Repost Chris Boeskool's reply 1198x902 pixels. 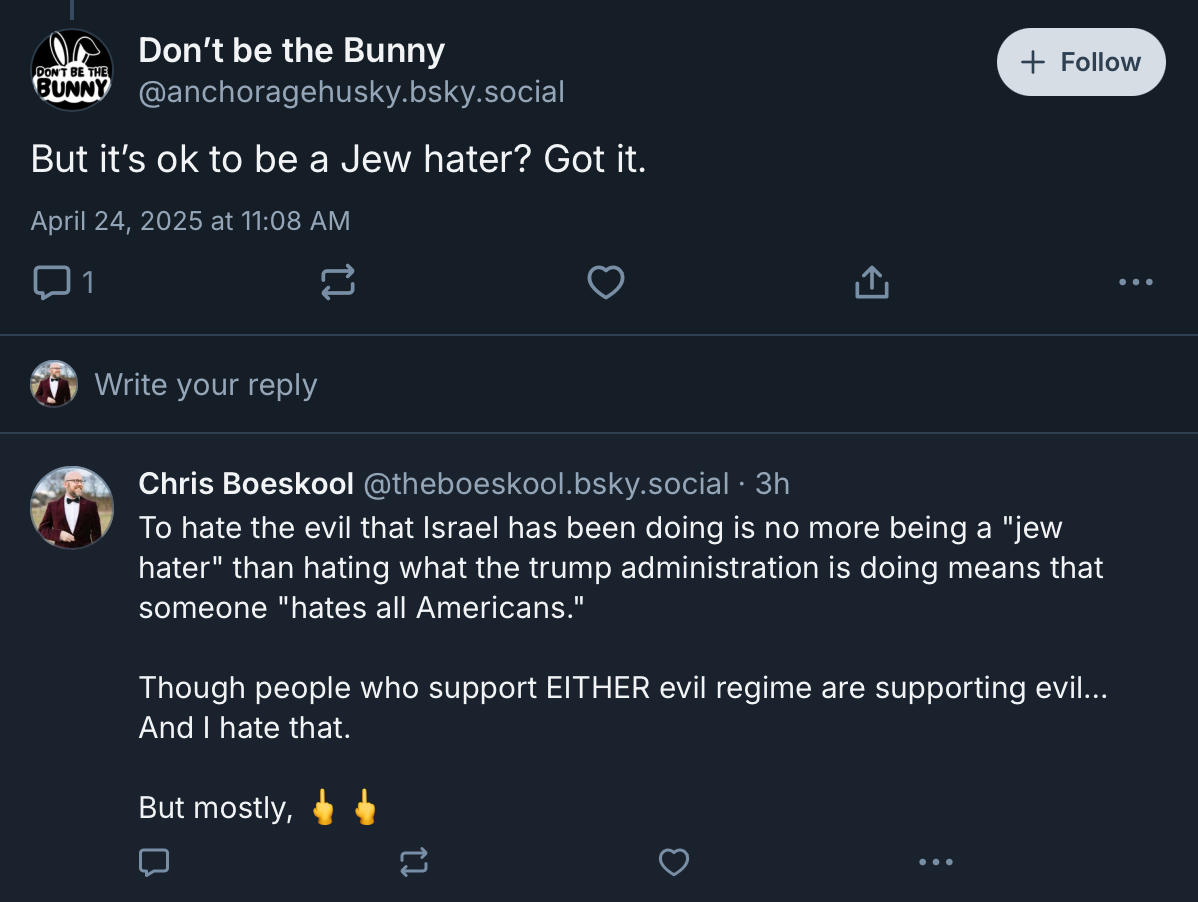(414, 861)
